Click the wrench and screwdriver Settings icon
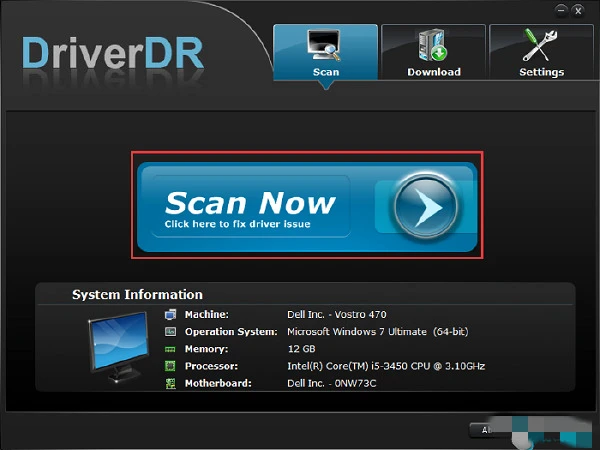 (x=541, y=45)
